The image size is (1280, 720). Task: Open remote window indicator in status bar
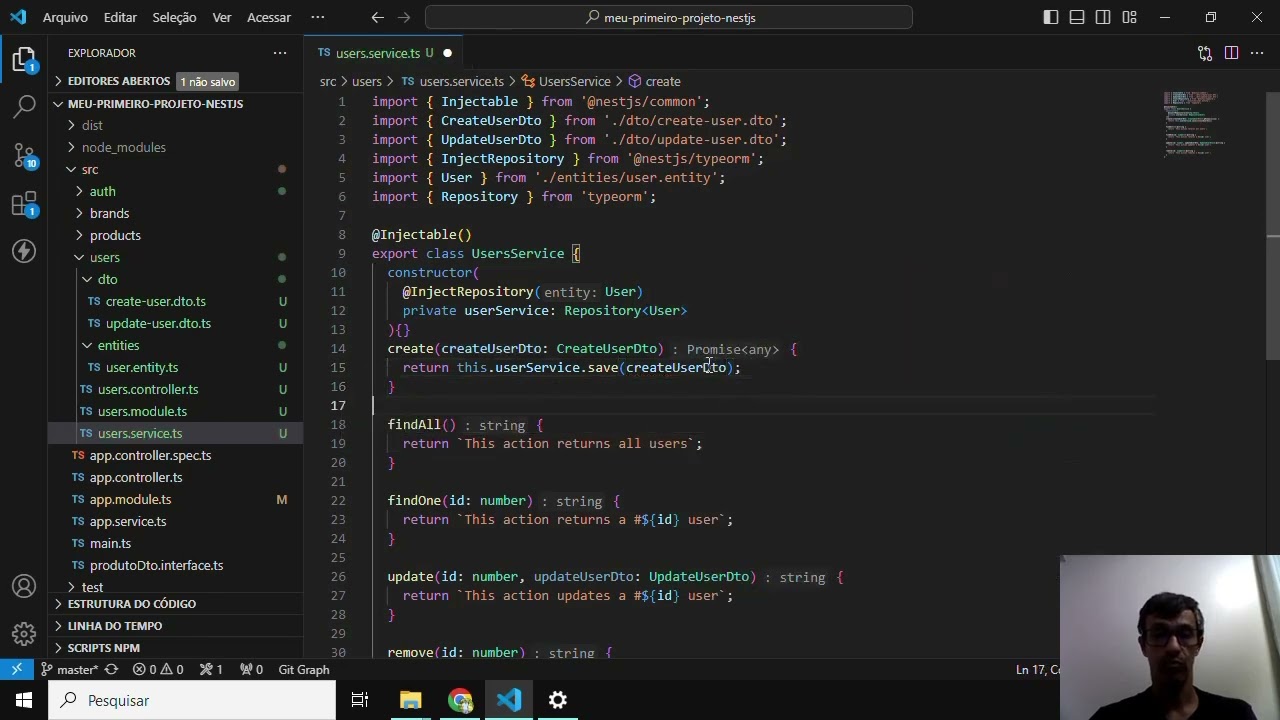[x=17, y=669]
